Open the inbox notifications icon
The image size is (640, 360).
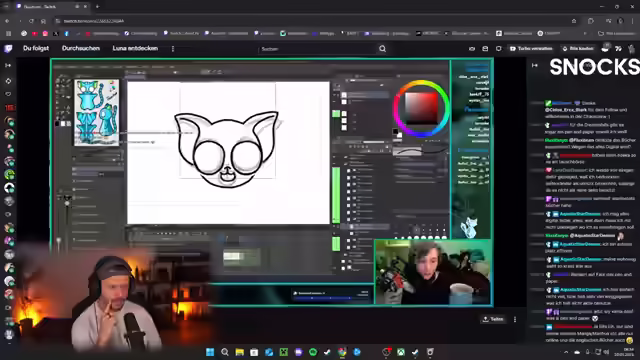click(485, 49)
